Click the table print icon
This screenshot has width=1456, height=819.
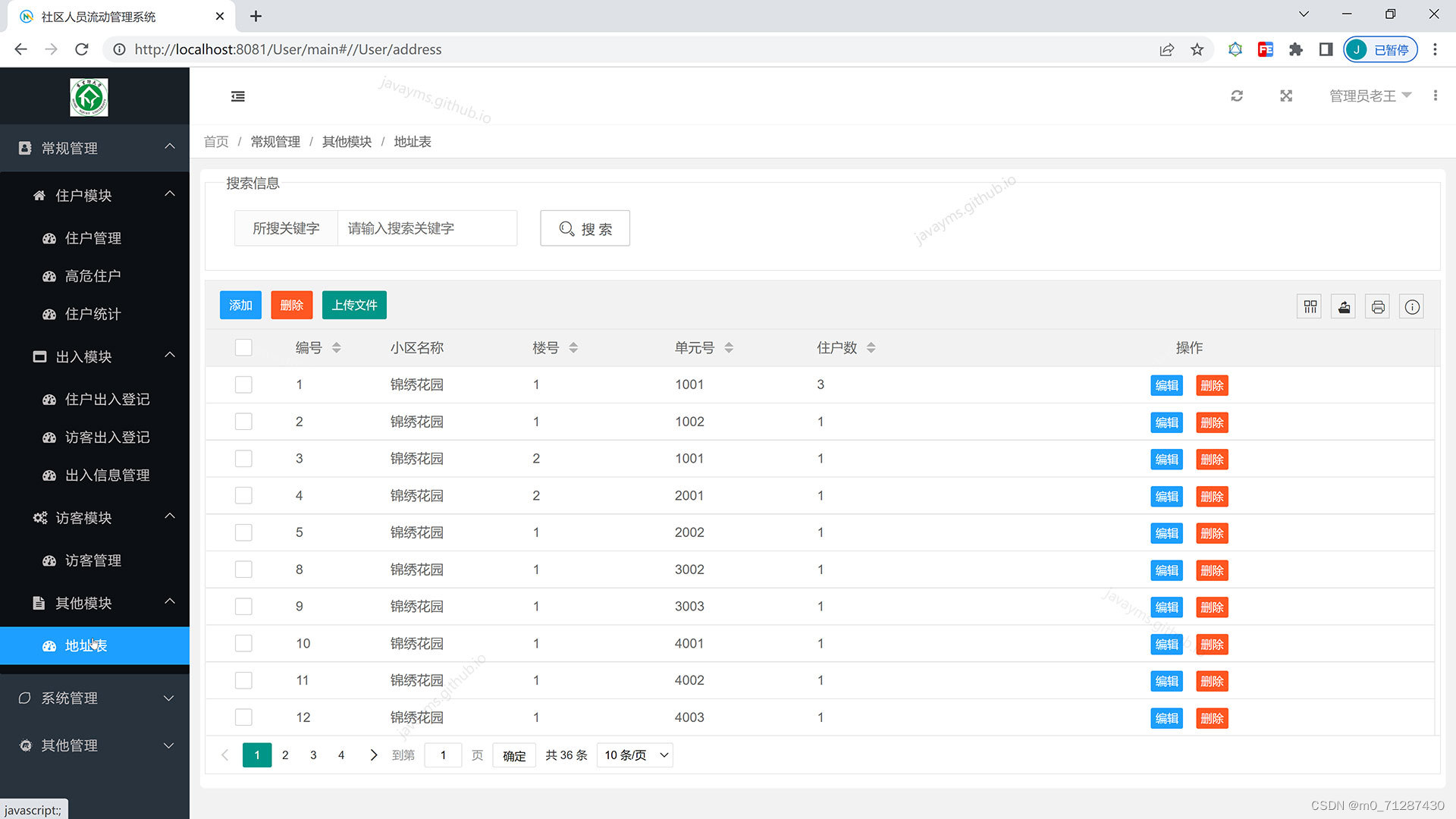pos(1378,307)
